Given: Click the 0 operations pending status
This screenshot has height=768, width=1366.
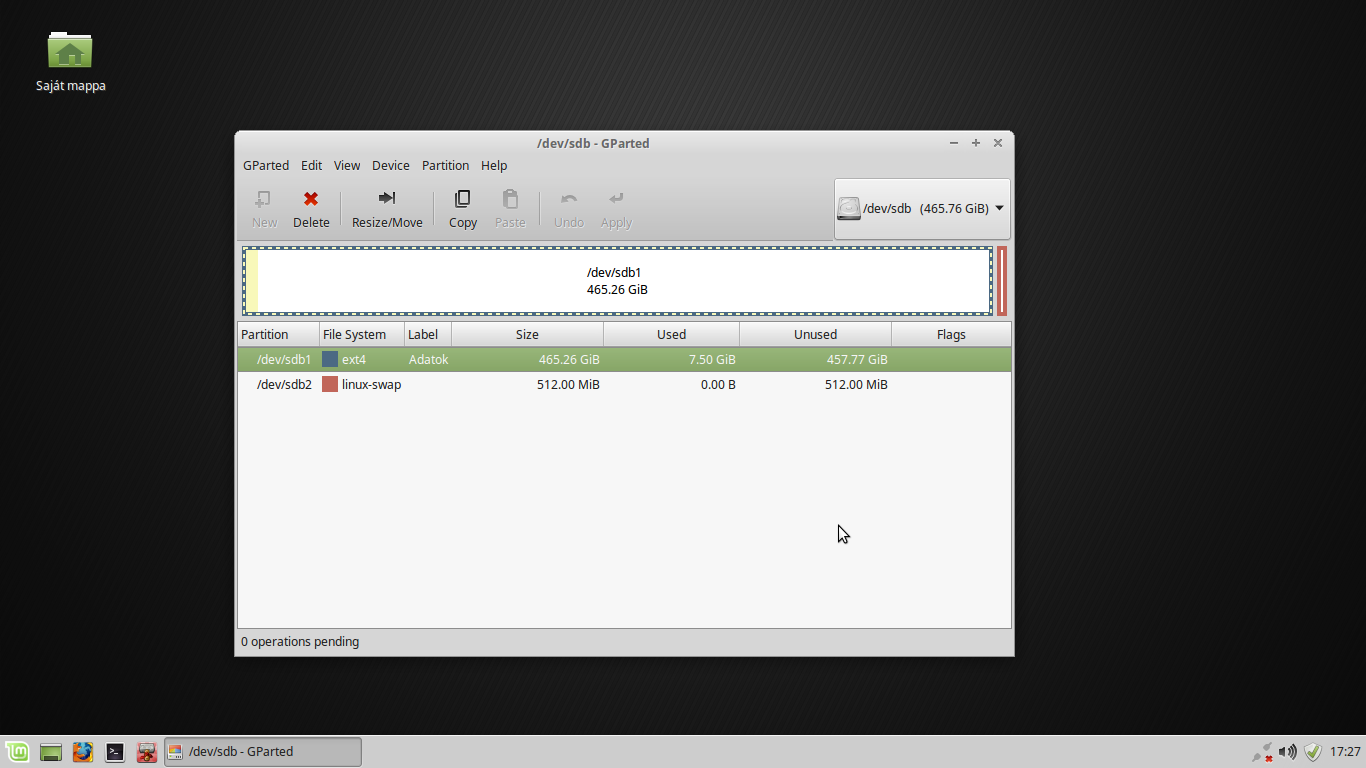Looking at the screenshot, I should (300, 641).
